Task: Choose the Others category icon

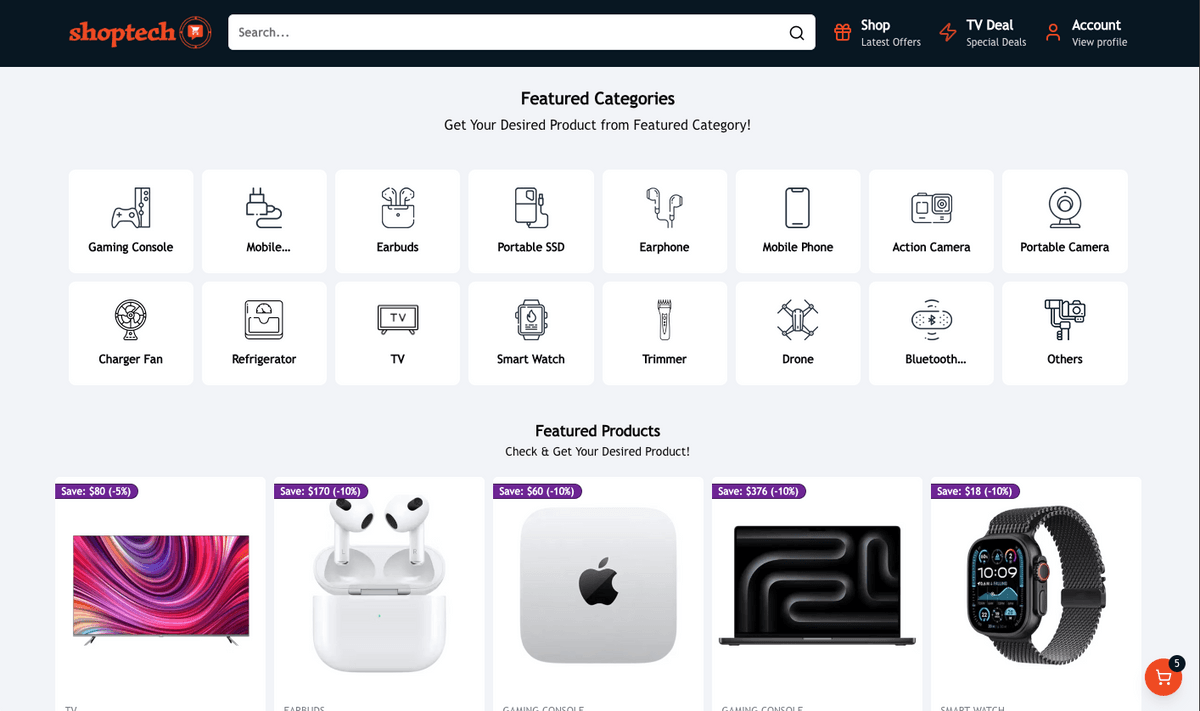Action: click(1065, 320)
